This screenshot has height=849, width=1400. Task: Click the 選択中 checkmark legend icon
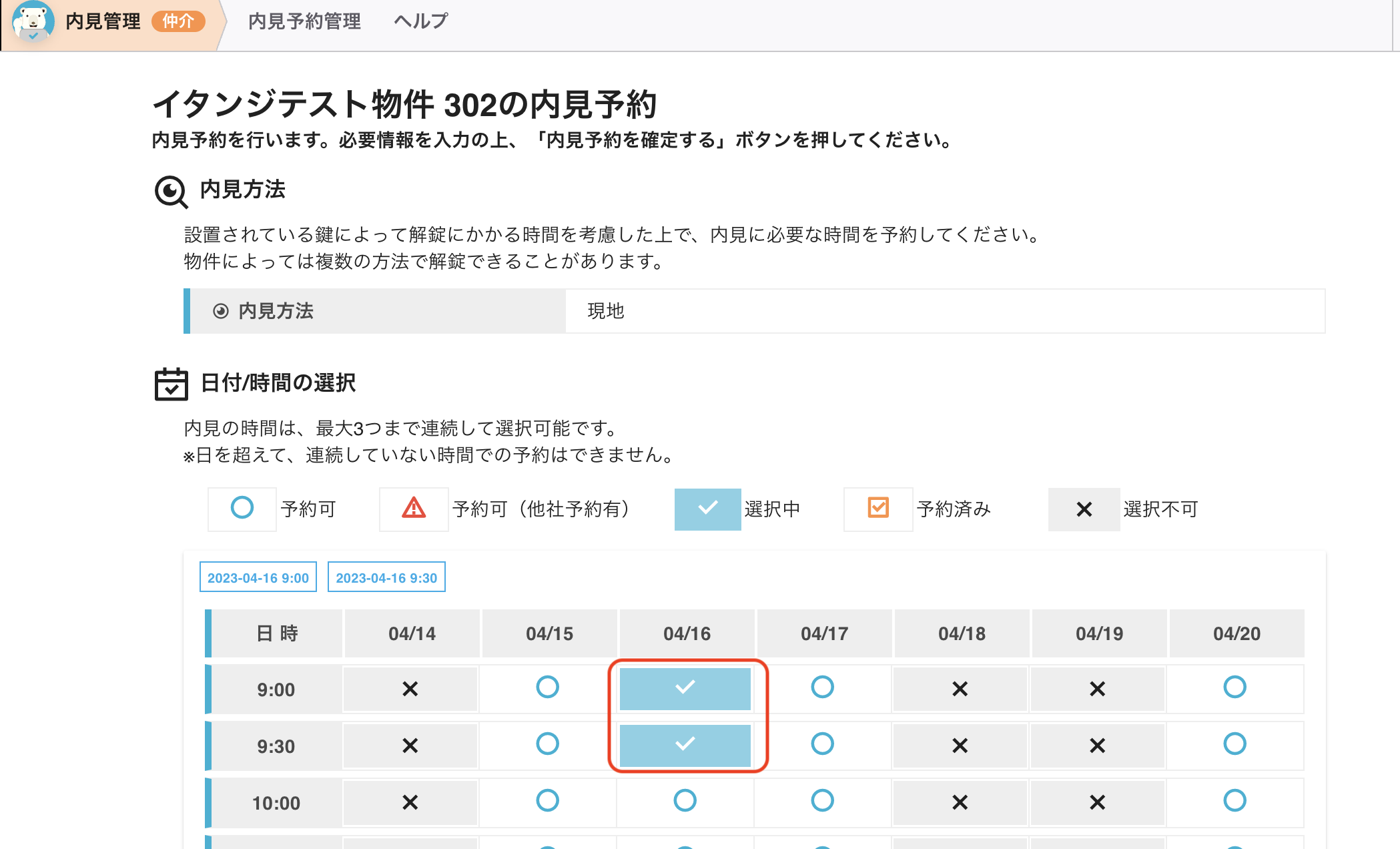coord(707,509)
